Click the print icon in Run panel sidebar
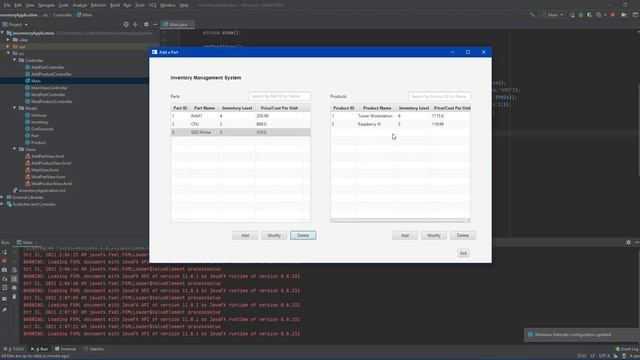The width and height of the screenshot is (640, 360). coord(14,288)
